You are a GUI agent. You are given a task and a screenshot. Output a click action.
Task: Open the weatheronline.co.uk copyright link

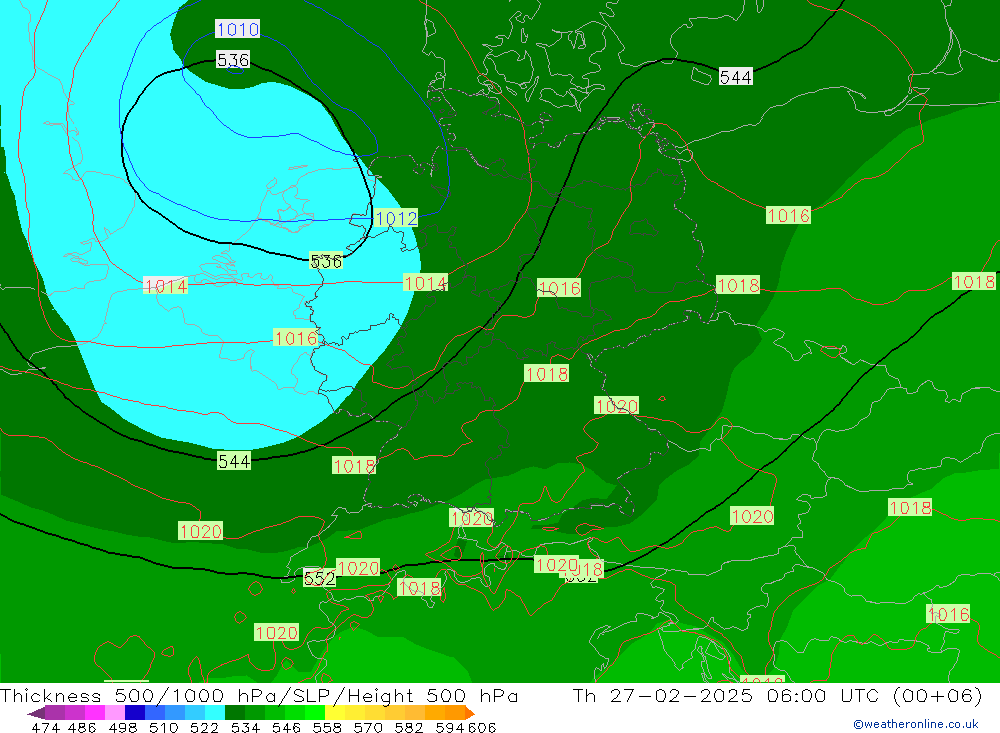(x=916, y=724)
